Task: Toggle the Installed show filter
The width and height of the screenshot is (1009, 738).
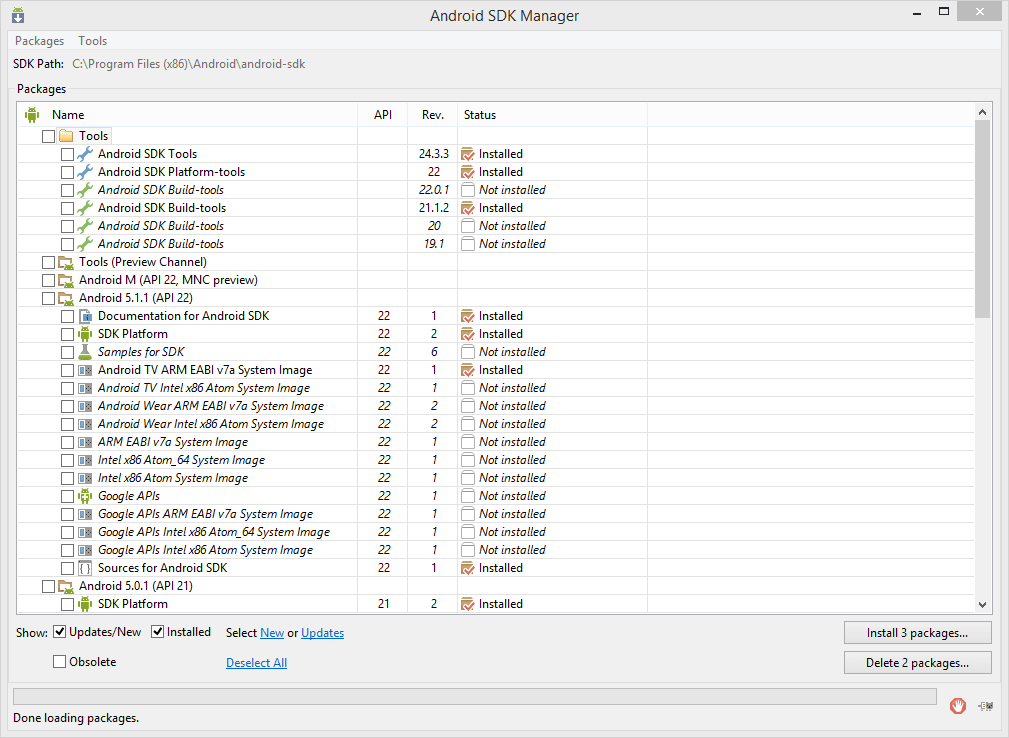Action: click(157, 632)
